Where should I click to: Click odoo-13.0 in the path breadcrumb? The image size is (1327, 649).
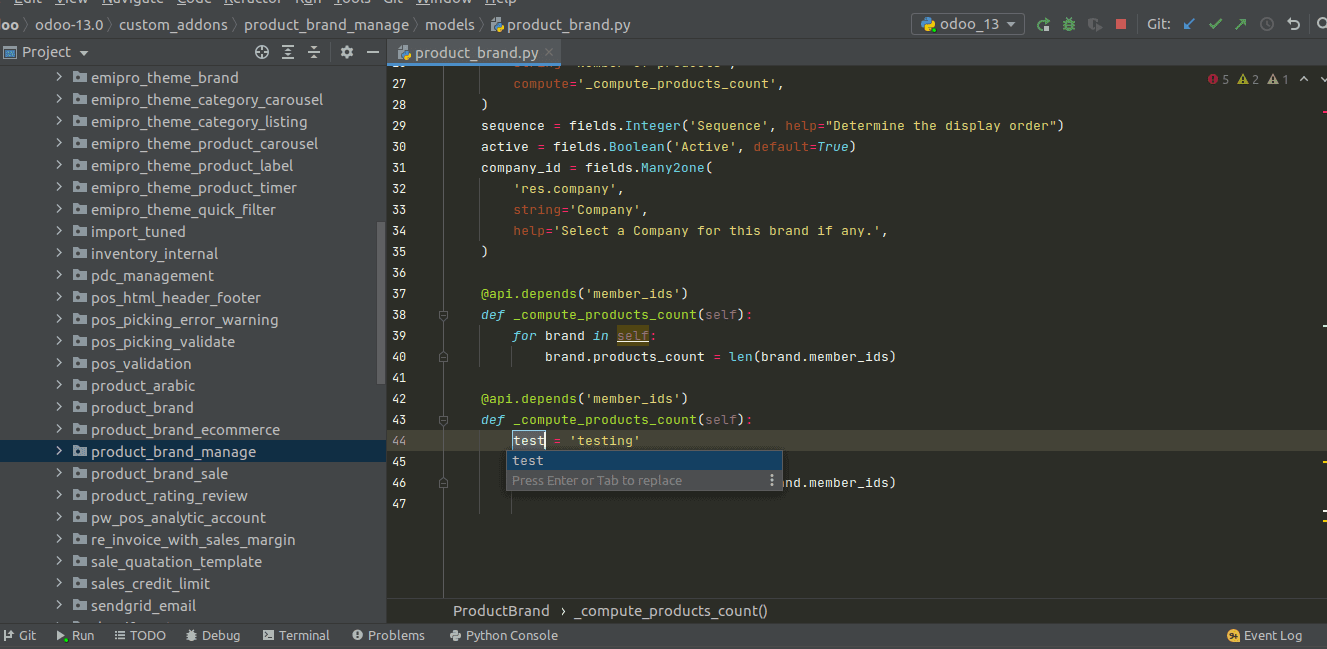point(69,24)
